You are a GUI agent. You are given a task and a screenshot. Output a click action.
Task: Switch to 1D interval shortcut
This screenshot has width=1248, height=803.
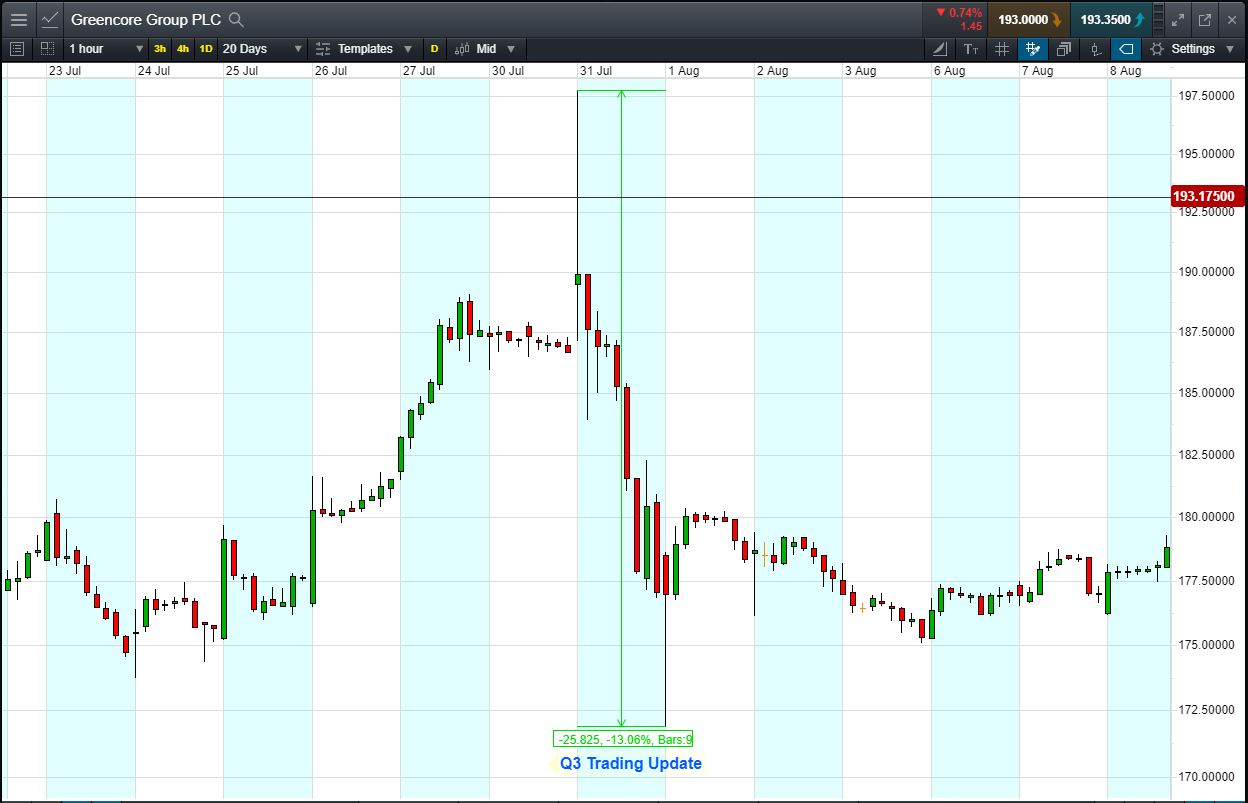[x=206, y=48]
